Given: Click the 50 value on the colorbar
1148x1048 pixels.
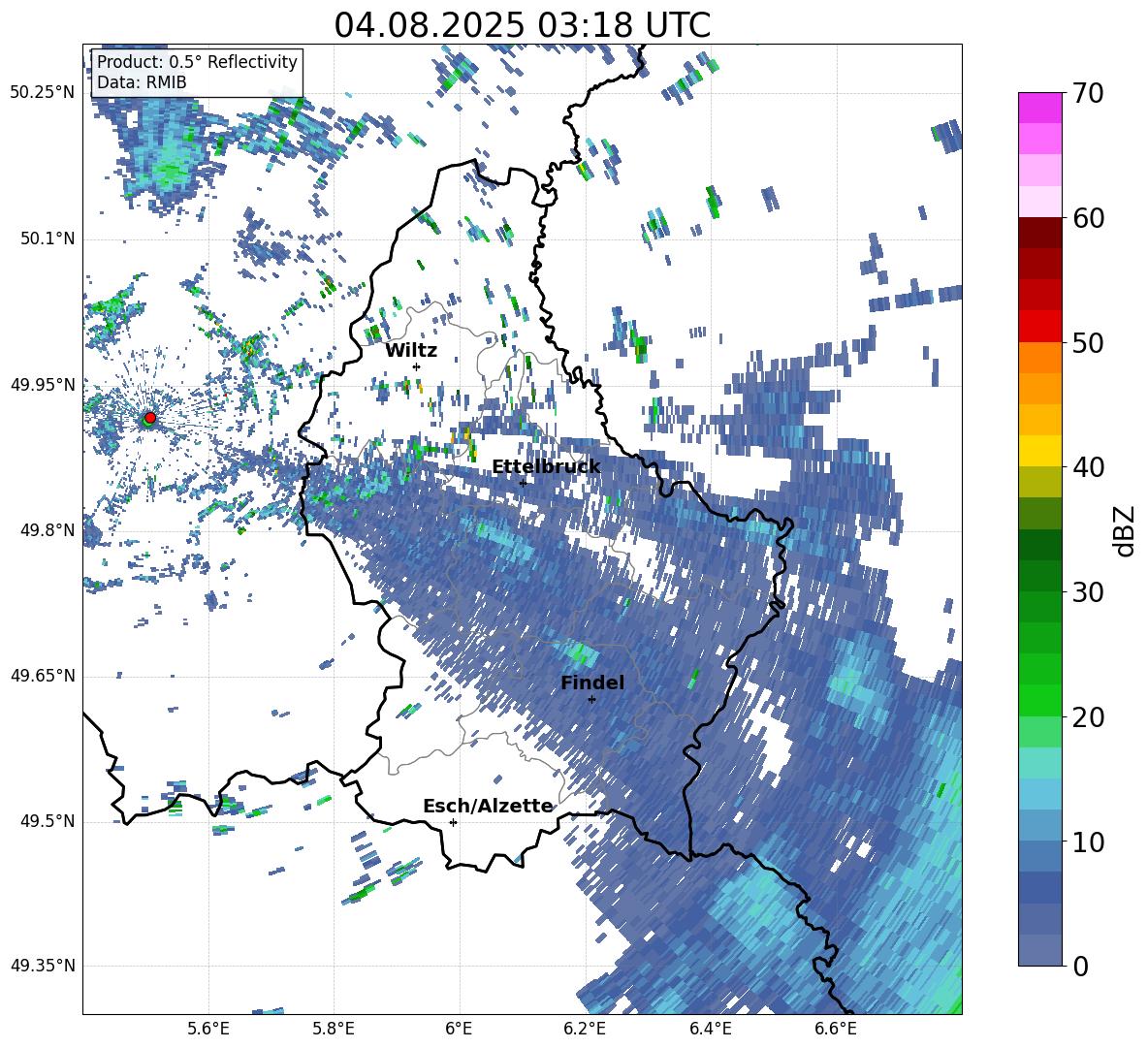Looking at the screenshot, I should [1087, 343].
